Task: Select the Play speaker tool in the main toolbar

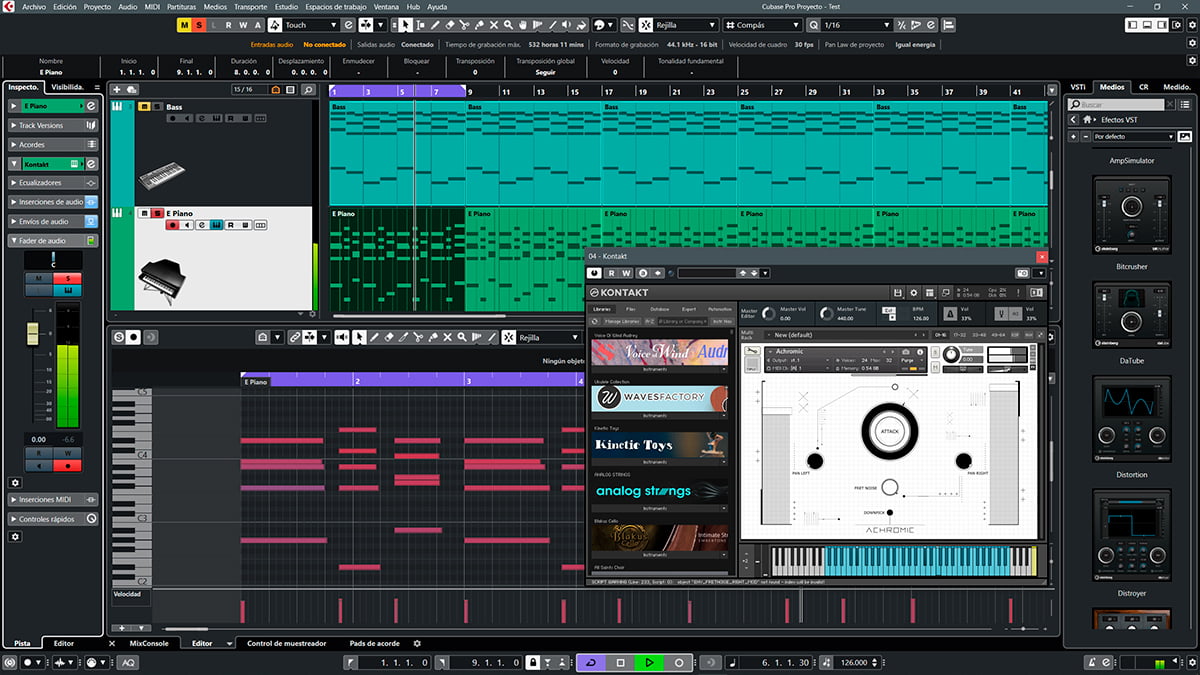Action: 566,24
